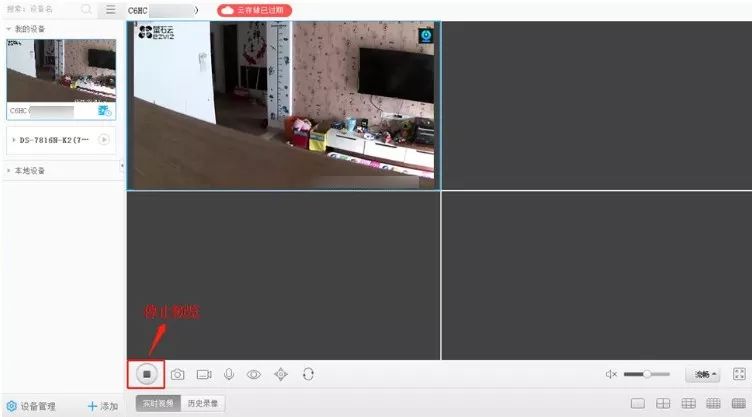Expand the DS-7816N-K2 device node
The height and width of the screenshot is (417, 752).
[x=14, y=140]
